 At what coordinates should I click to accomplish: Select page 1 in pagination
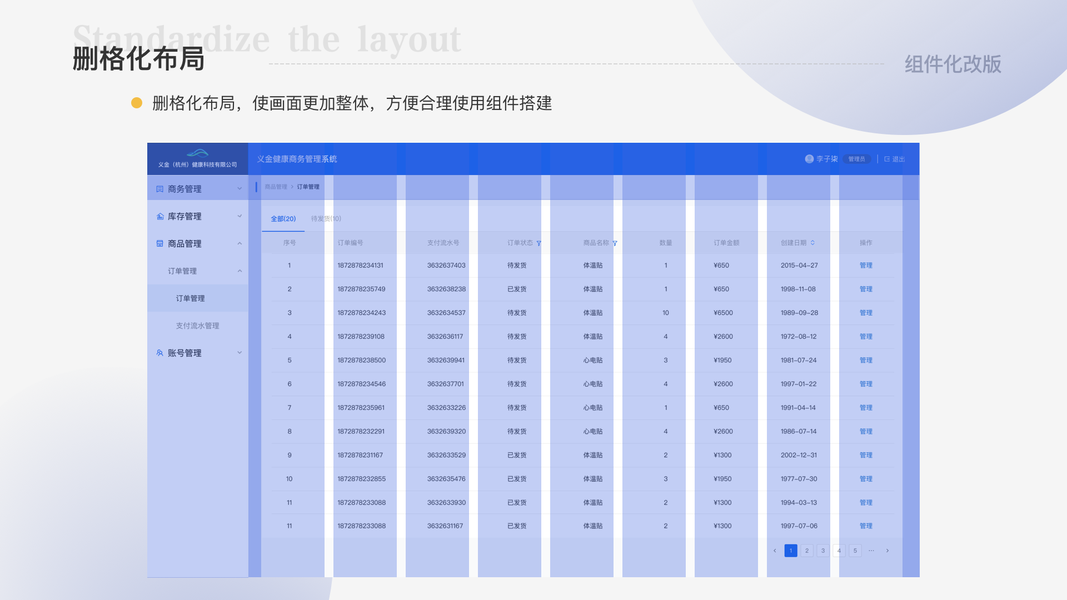[791, 551]
